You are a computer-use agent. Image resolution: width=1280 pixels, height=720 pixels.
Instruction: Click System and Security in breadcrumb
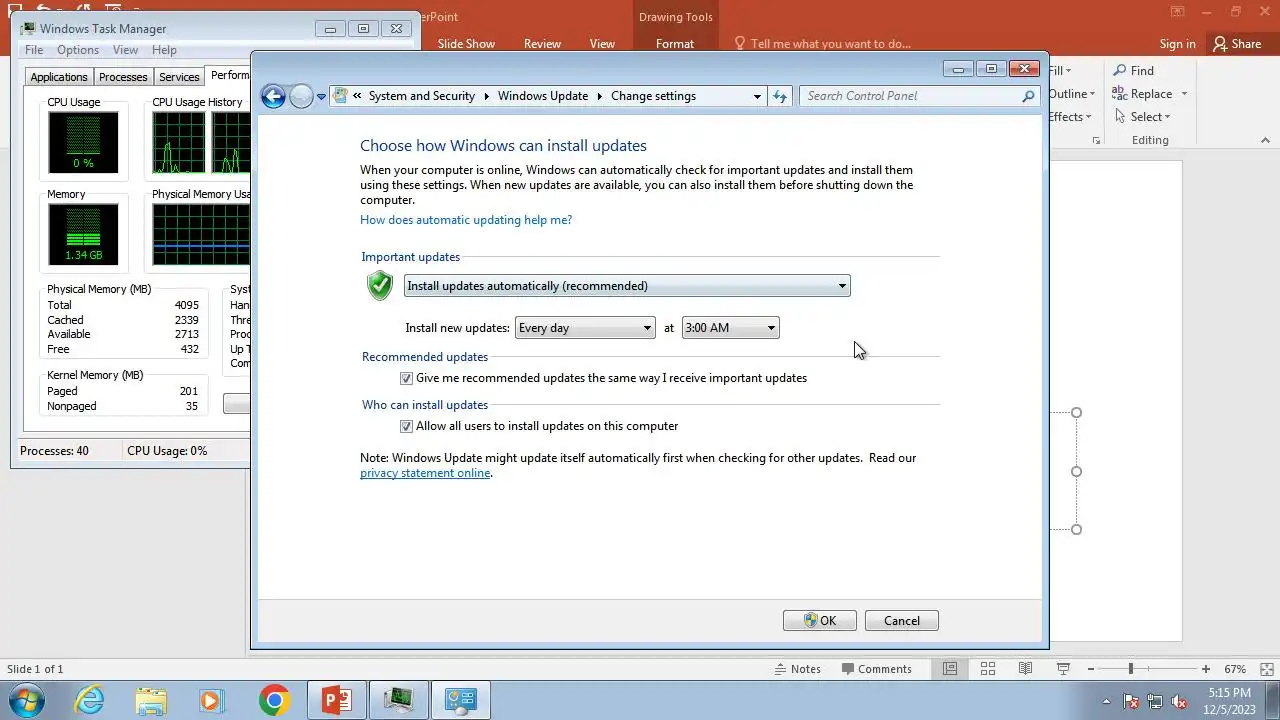[x=421, y=96]
